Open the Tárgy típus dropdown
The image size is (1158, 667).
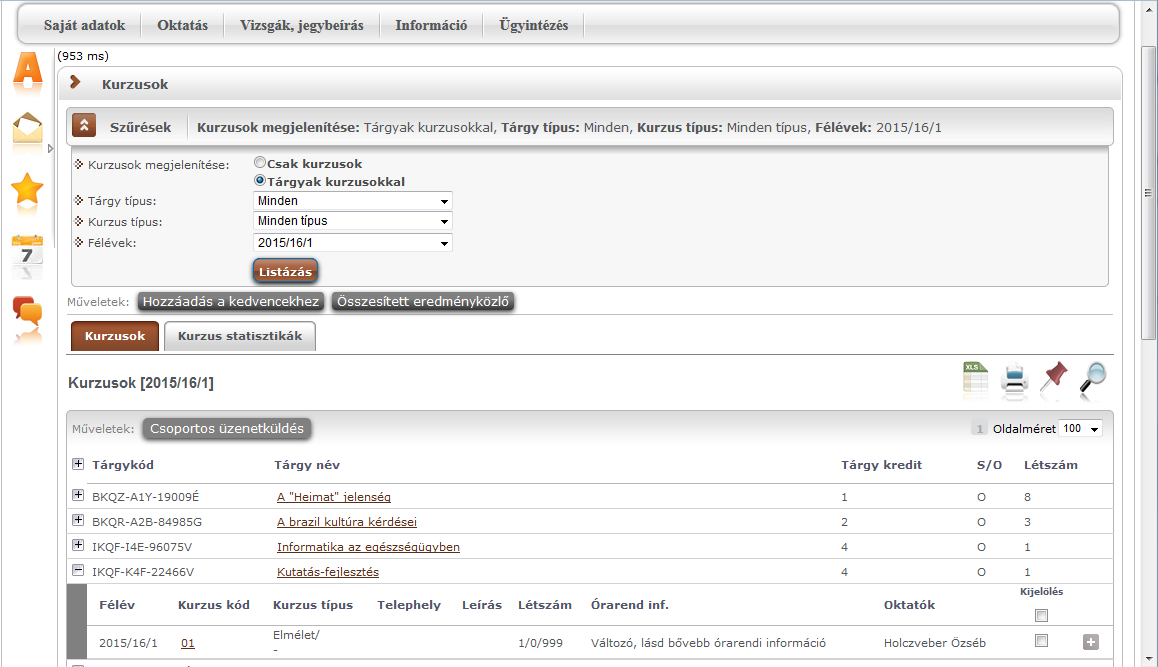(352, 201)
